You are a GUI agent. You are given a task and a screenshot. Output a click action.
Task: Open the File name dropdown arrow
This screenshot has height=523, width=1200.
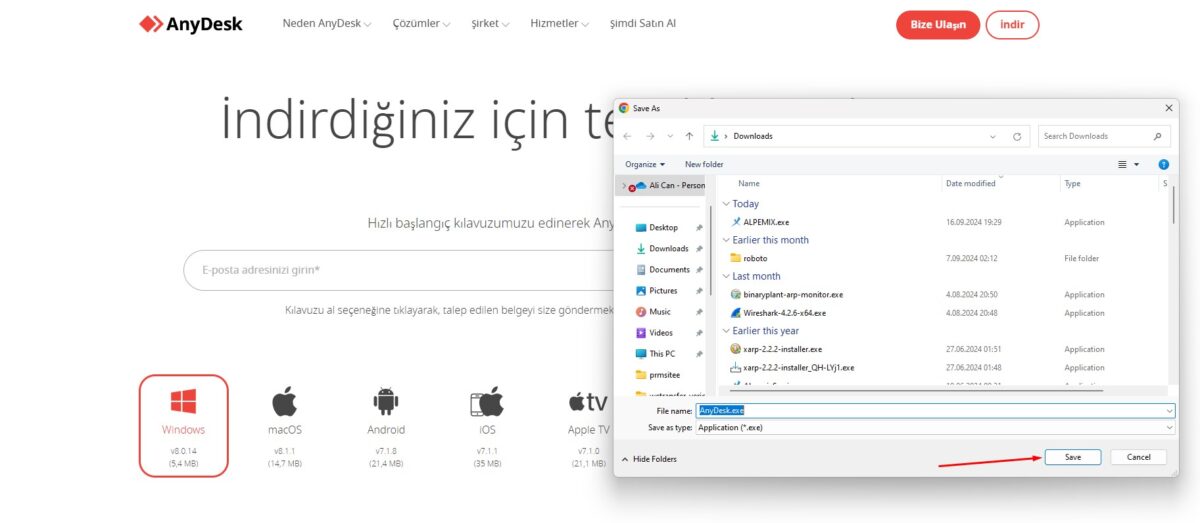(1169, 410)
